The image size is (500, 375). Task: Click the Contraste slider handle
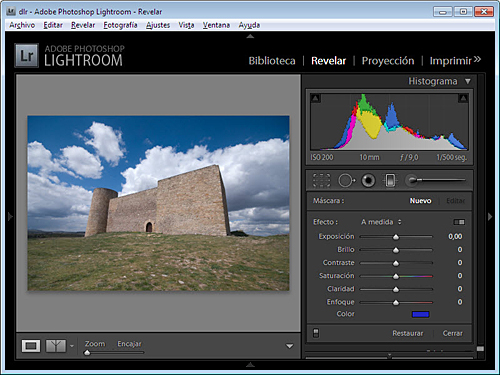[396, 263]
